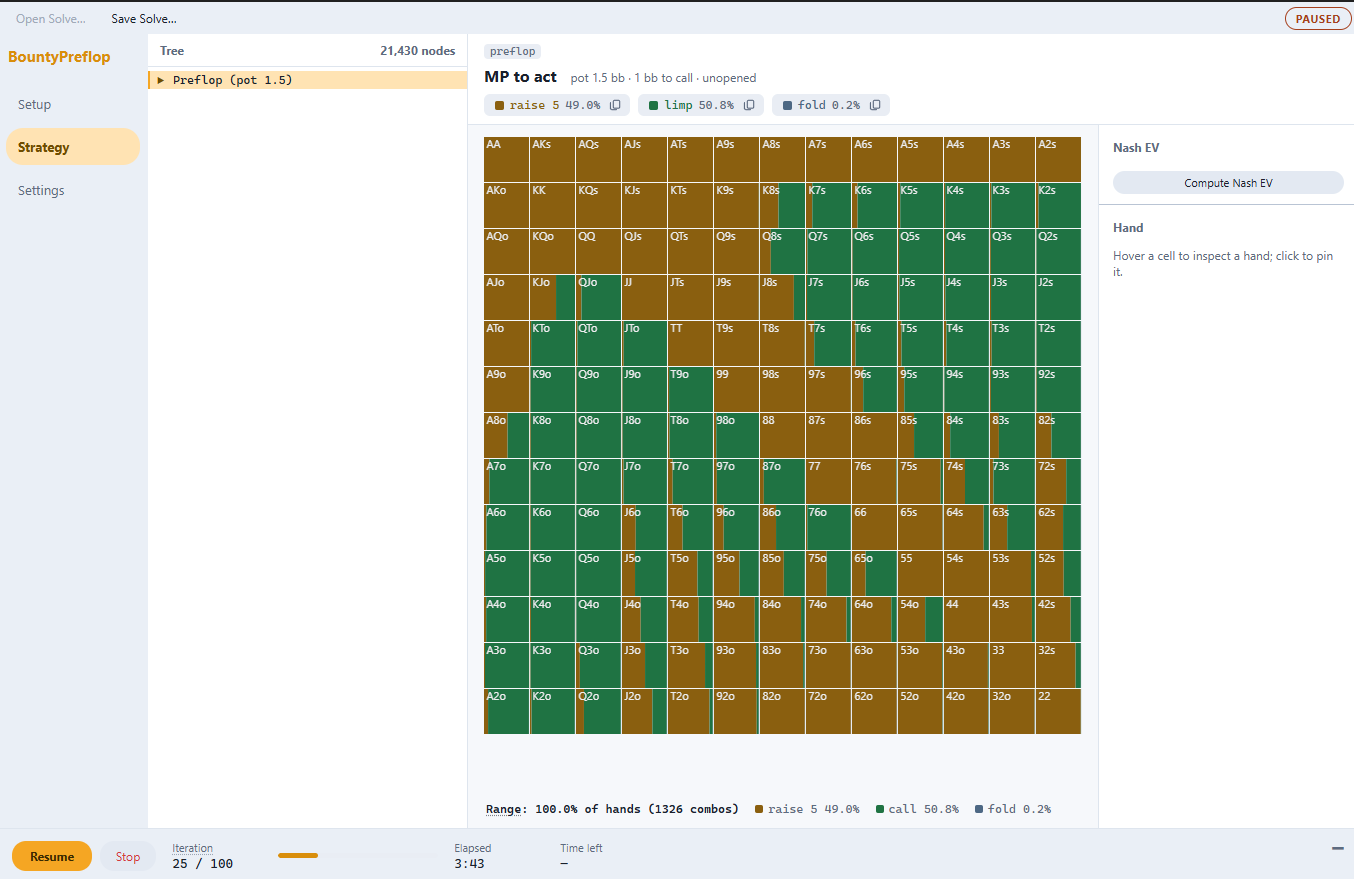This screenshot has height=879, width=1354.
Task: Copy the limp 50.8% range via its copy icon
Action: pyautogui.click(x=750, y=105)
